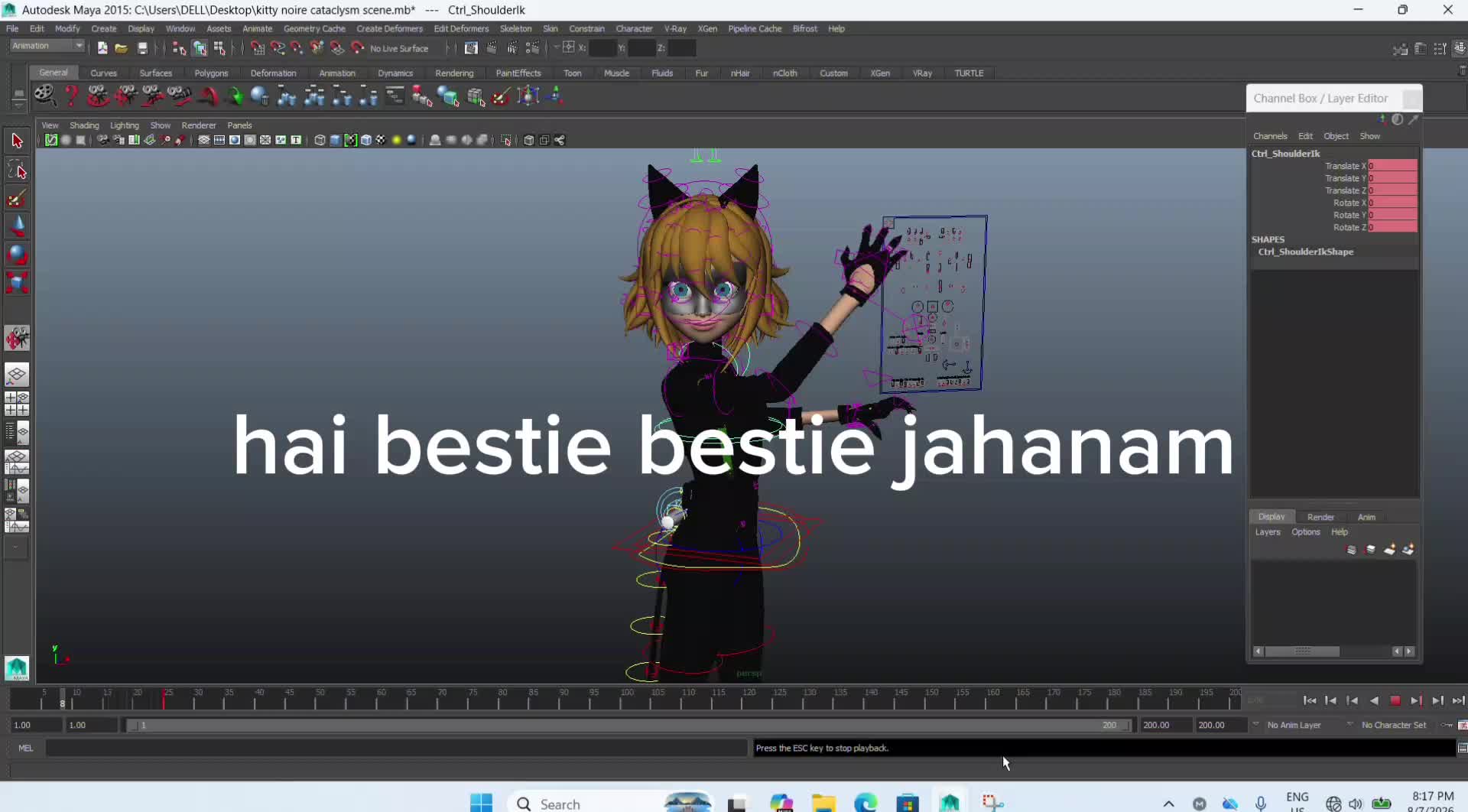Switch to the Anim layer tab
1468x812 pixels.
click(1366, 518)
